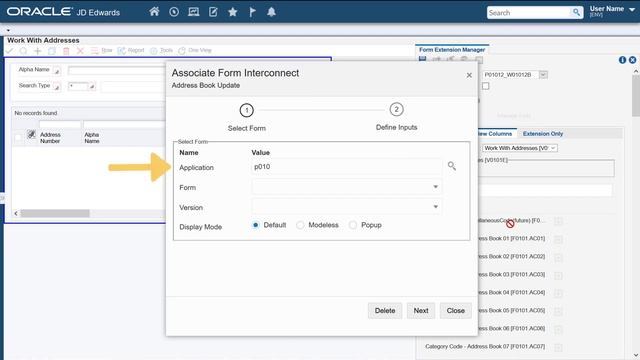The height and width of the screenshot is (360, 640).
Task: Switch to the View Columns tab
Action: pos(494,133)
